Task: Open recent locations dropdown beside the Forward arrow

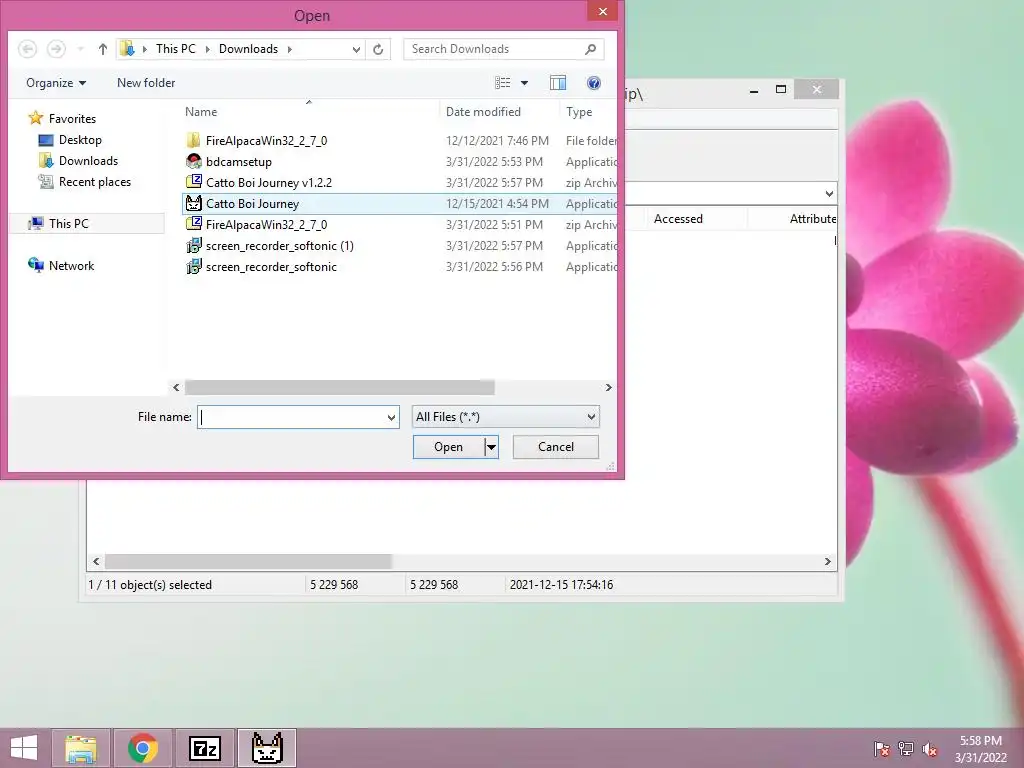Action: [x=80, y=49]
